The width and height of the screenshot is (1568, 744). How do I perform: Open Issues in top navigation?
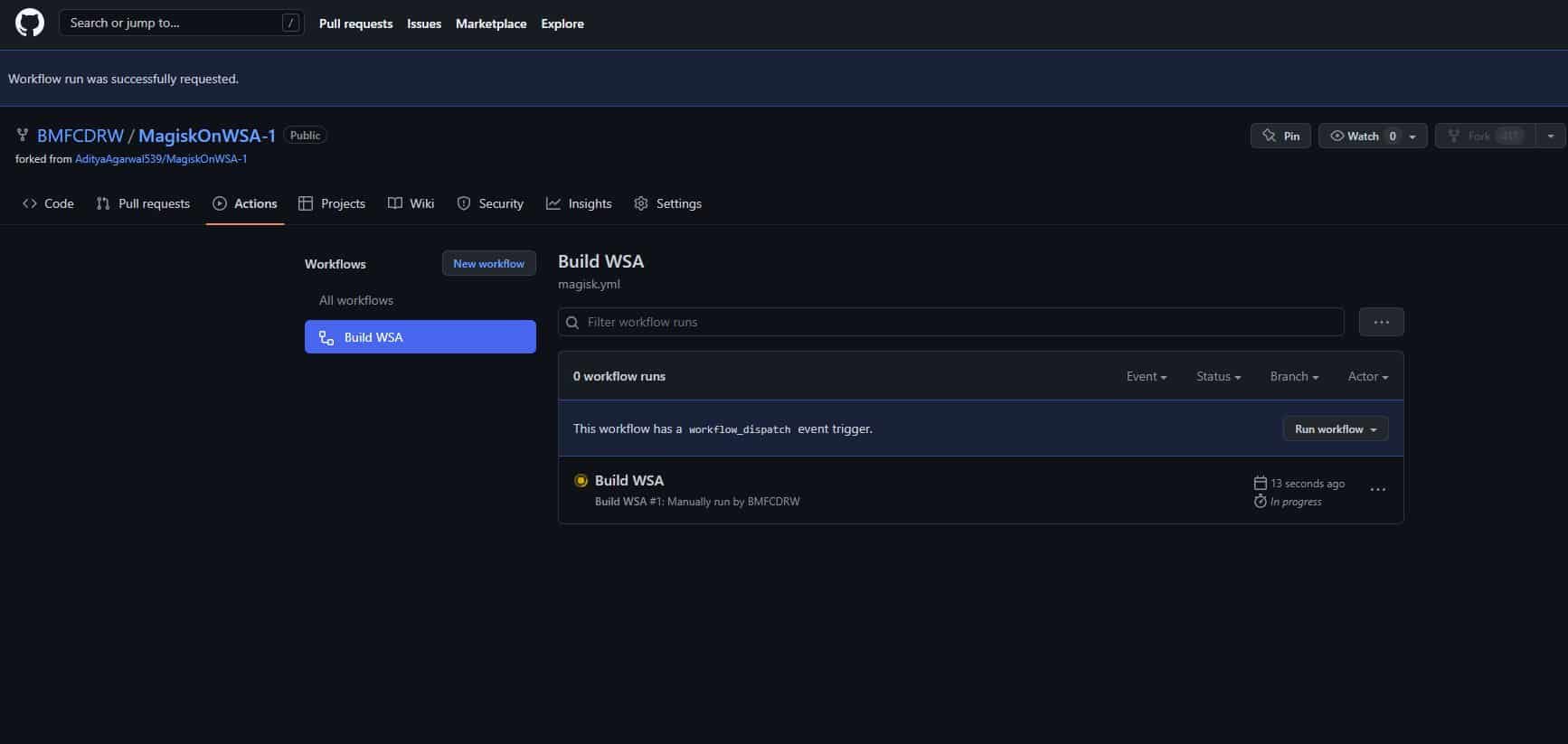[x=424, y=24]
